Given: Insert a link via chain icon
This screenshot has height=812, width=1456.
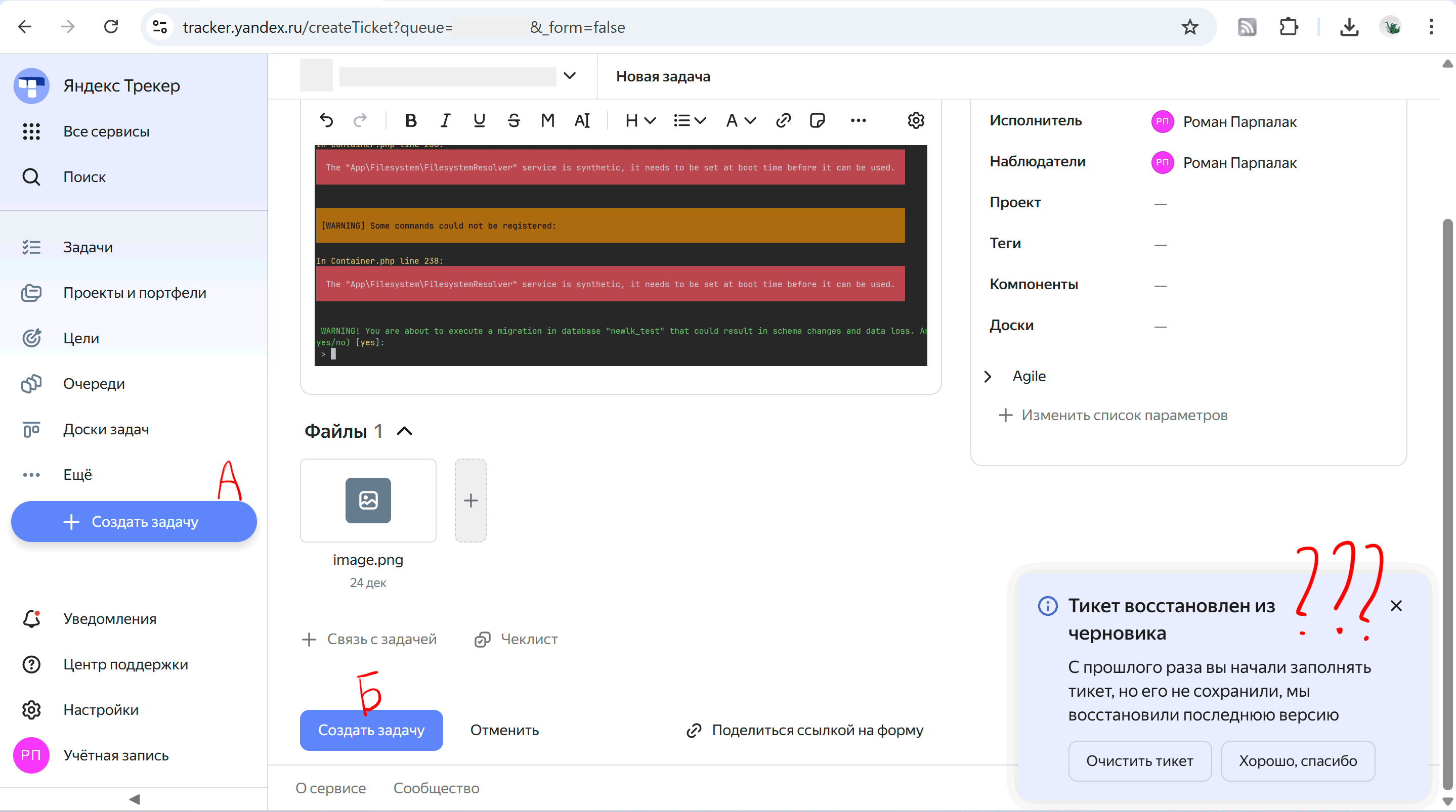Looking at the screenshot, I should 783,120.
